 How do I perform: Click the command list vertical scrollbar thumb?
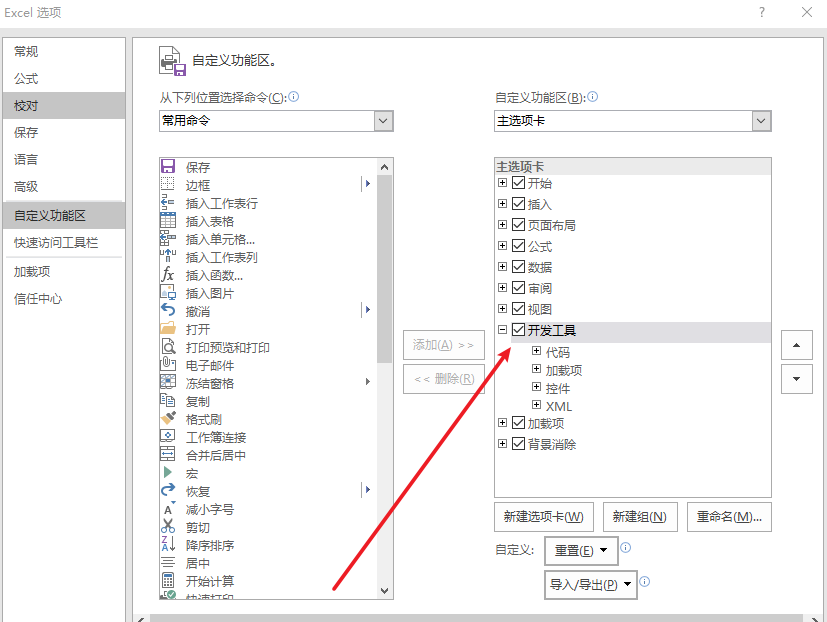tap(384, 269)
